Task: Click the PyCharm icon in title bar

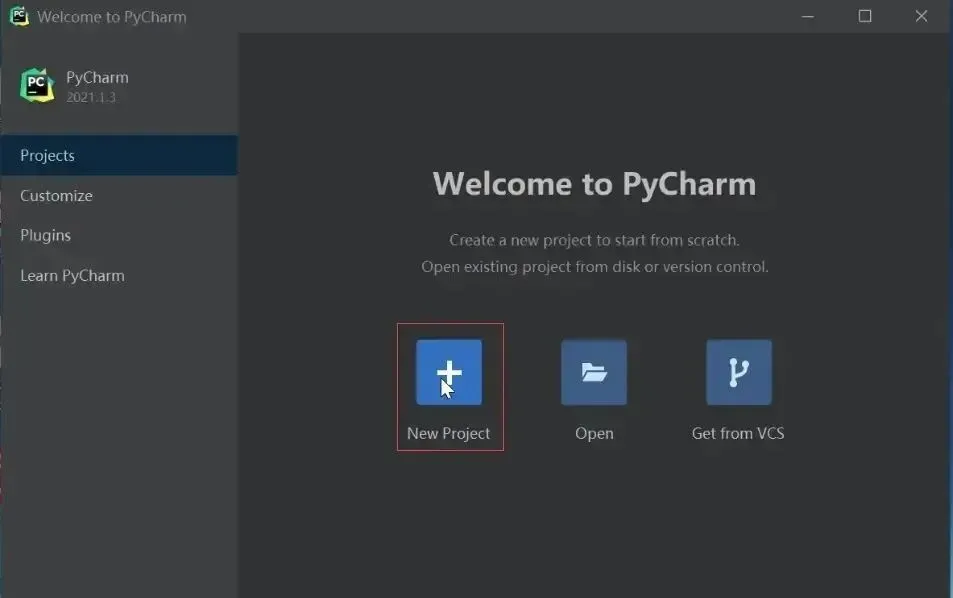Action: (x=19, y=16)
